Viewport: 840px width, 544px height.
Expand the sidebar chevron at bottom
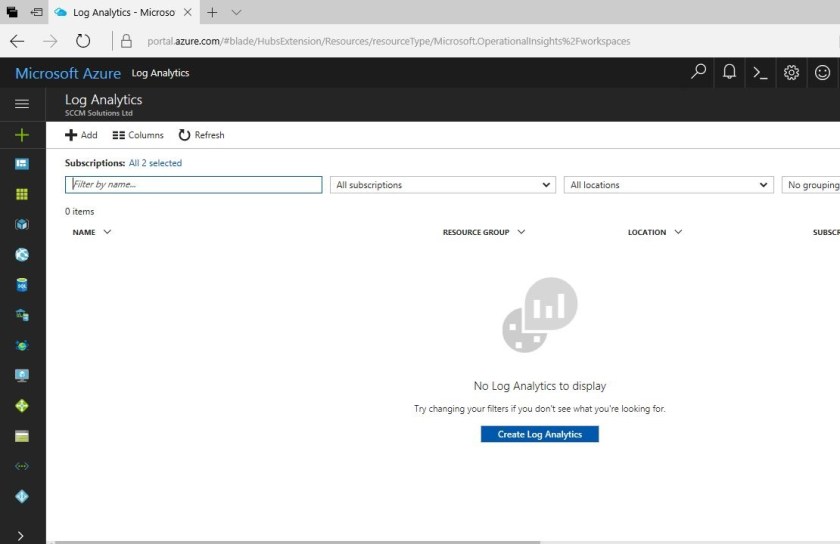coord(22,536)
